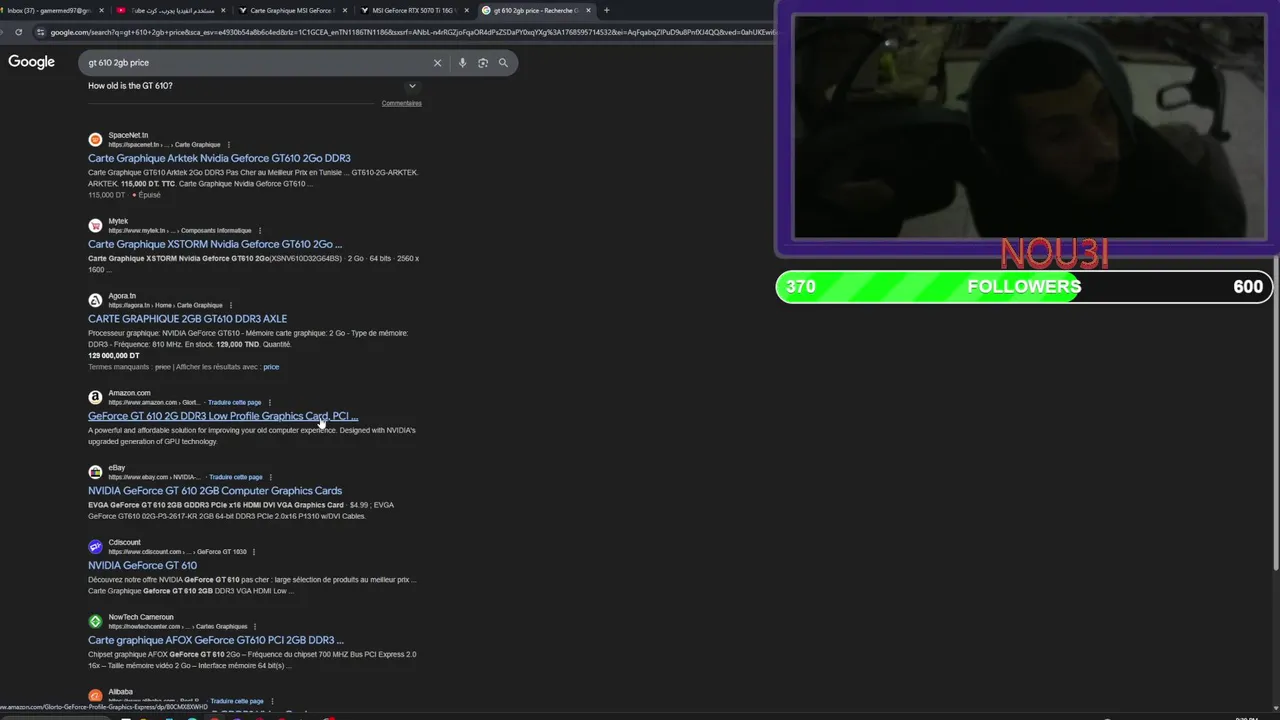Viewport: 1280px width, 720px height.
Task: Switch to the Inbox (37) Gmail tab
Action: pyautogui.click(x=55, y=10)
